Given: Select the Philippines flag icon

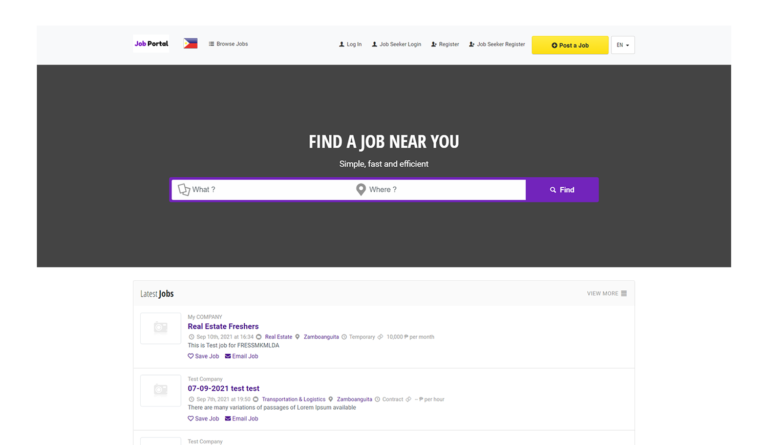Looking at the screenshot, I should [x=191, y=44].
